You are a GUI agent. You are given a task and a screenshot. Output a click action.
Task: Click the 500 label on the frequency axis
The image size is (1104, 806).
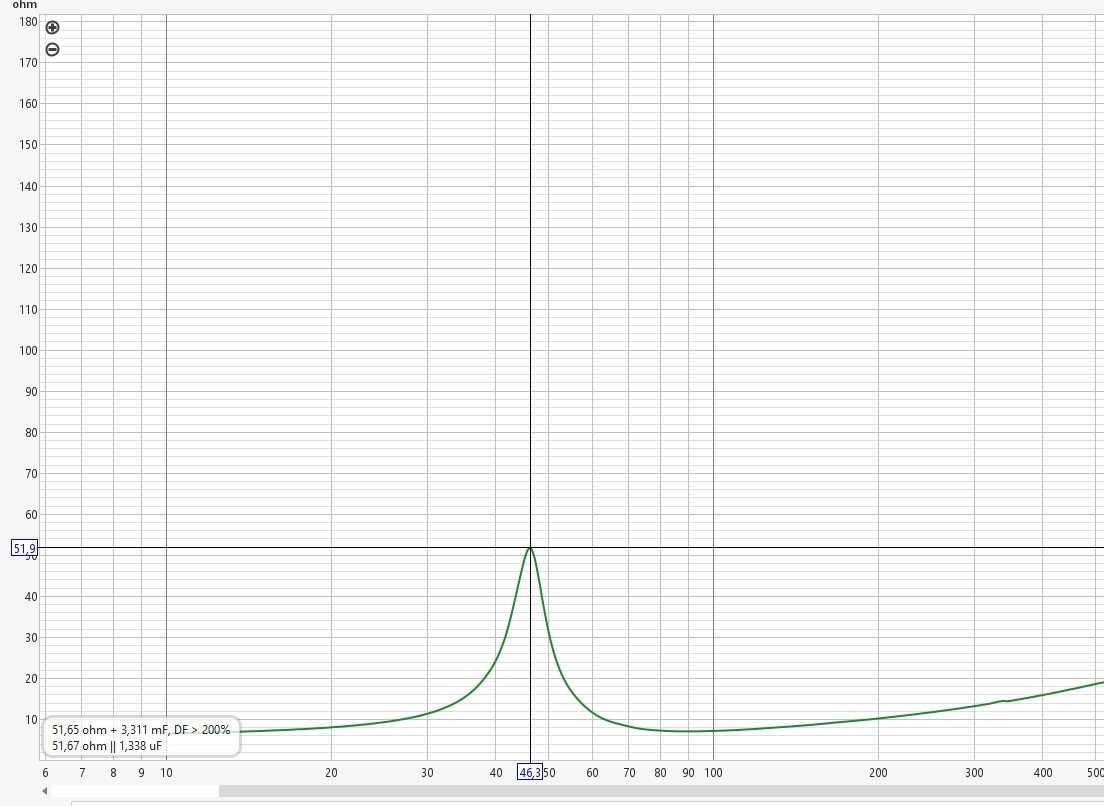pos(1094,772)
